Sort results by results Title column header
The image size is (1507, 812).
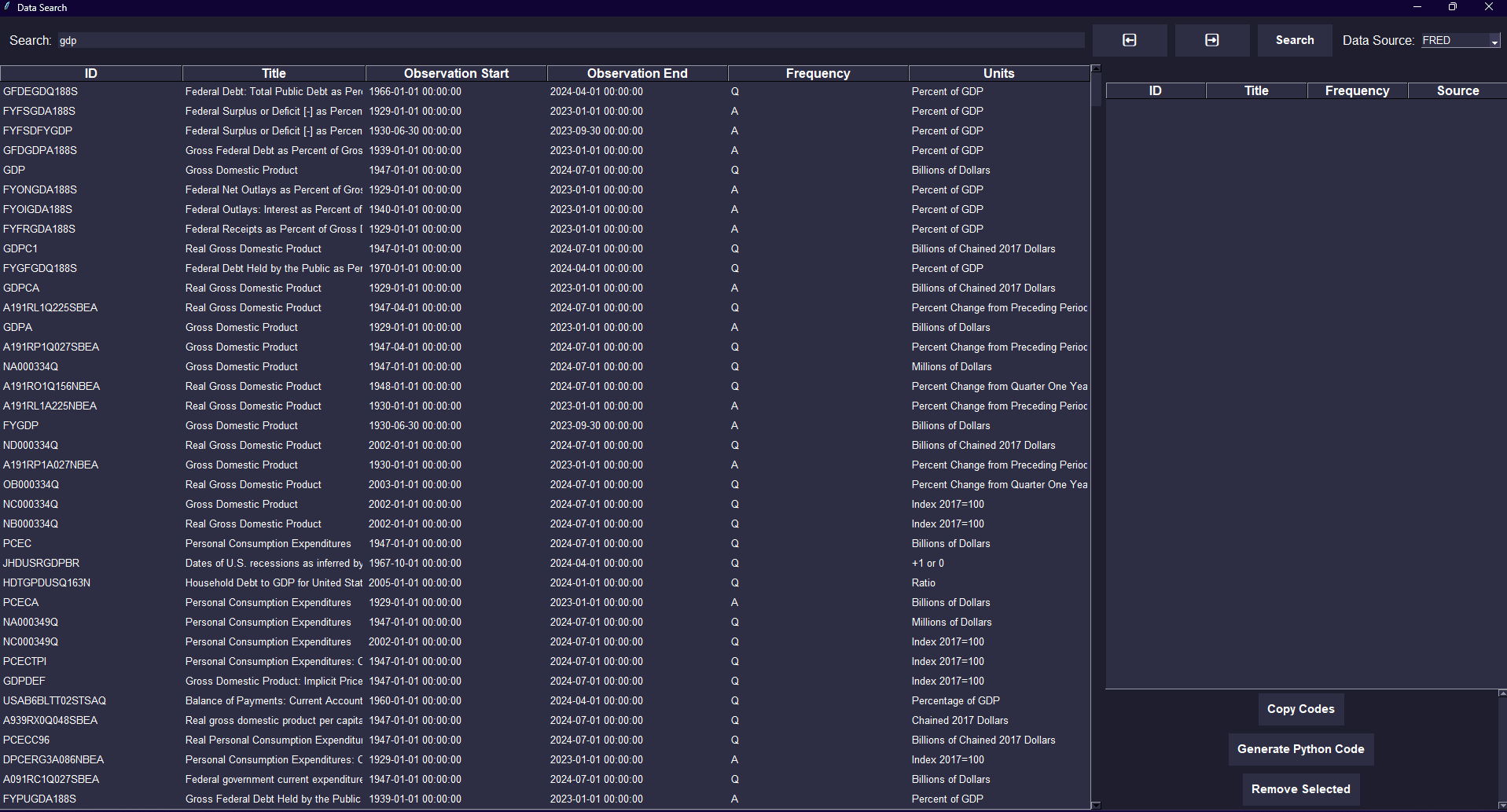(274, 73)
